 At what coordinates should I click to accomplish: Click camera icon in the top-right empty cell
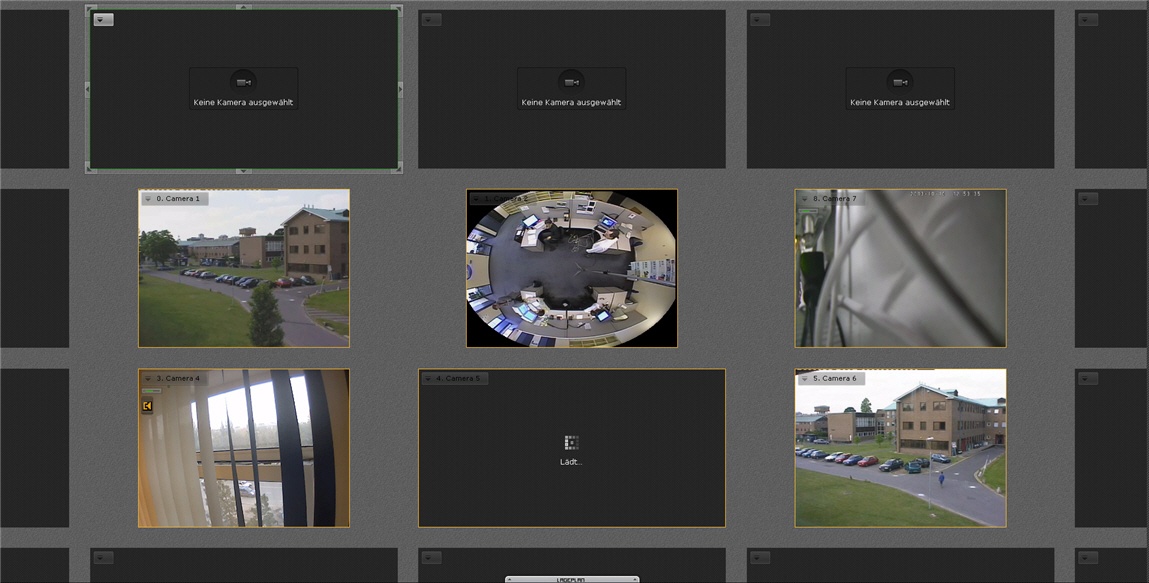tap(899, 82)
